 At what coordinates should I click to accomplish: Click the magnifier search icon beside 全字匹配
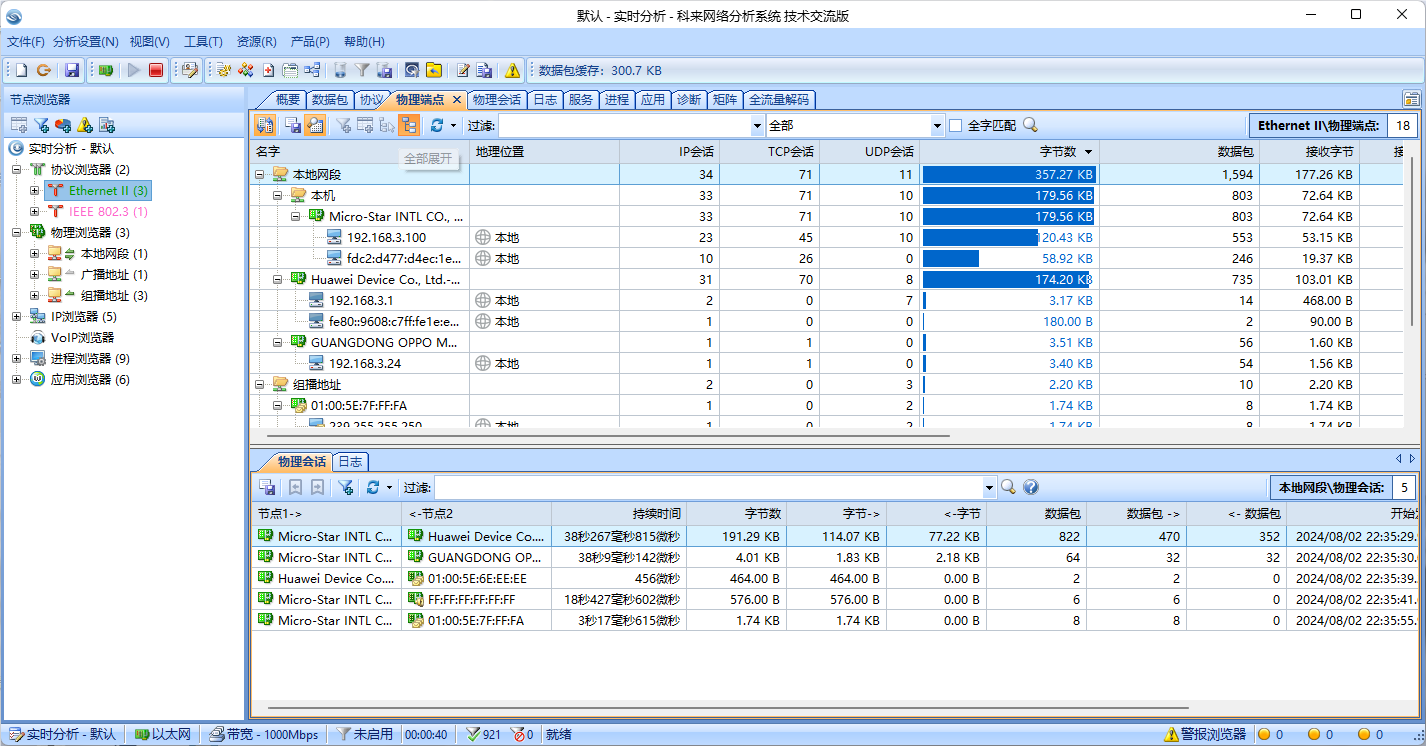click(x=1030, y=125)
